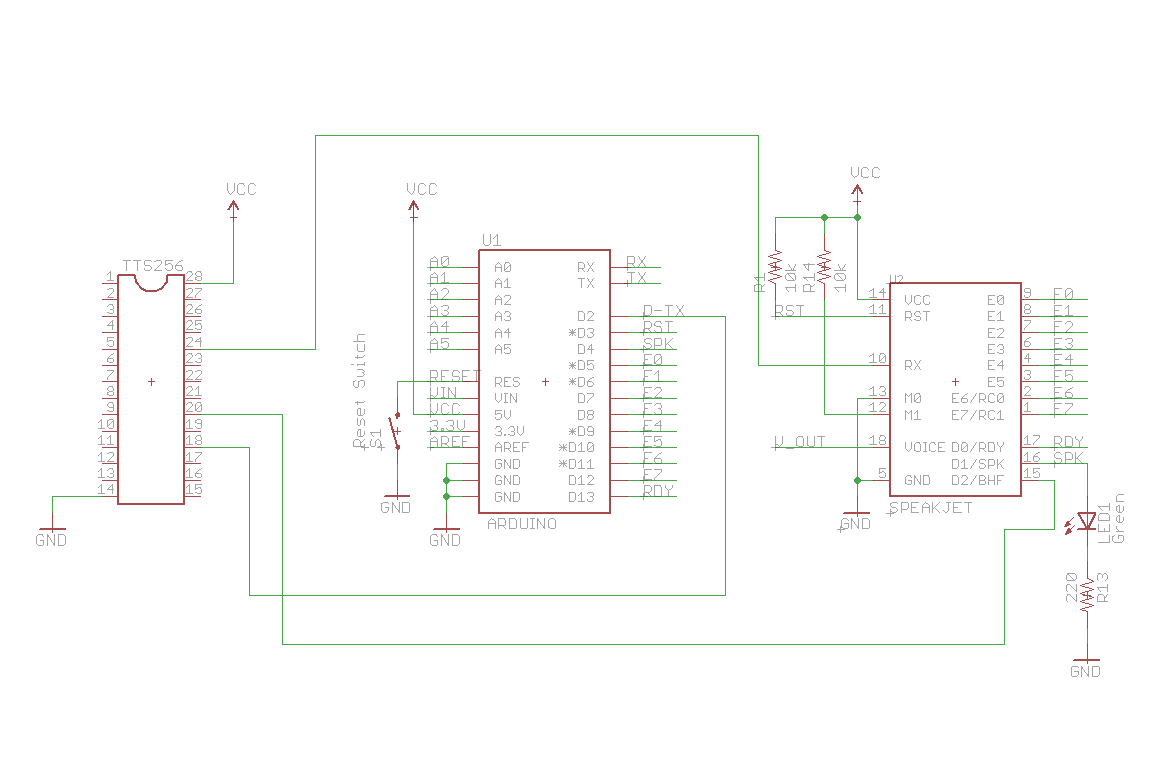Click pin number 10 on SpeakJet RX

tap(877, 359)
